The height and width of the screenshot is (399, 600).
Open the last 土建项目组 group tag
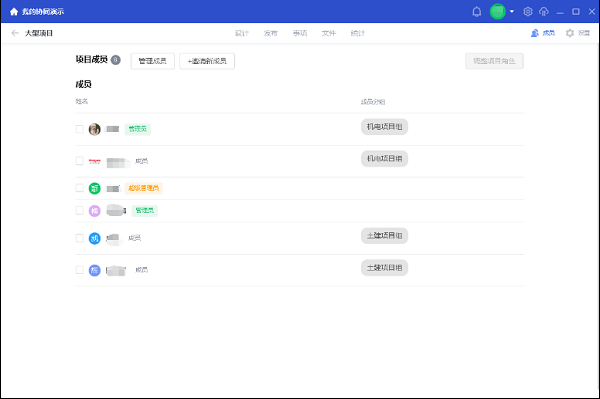tap(385, 268)
